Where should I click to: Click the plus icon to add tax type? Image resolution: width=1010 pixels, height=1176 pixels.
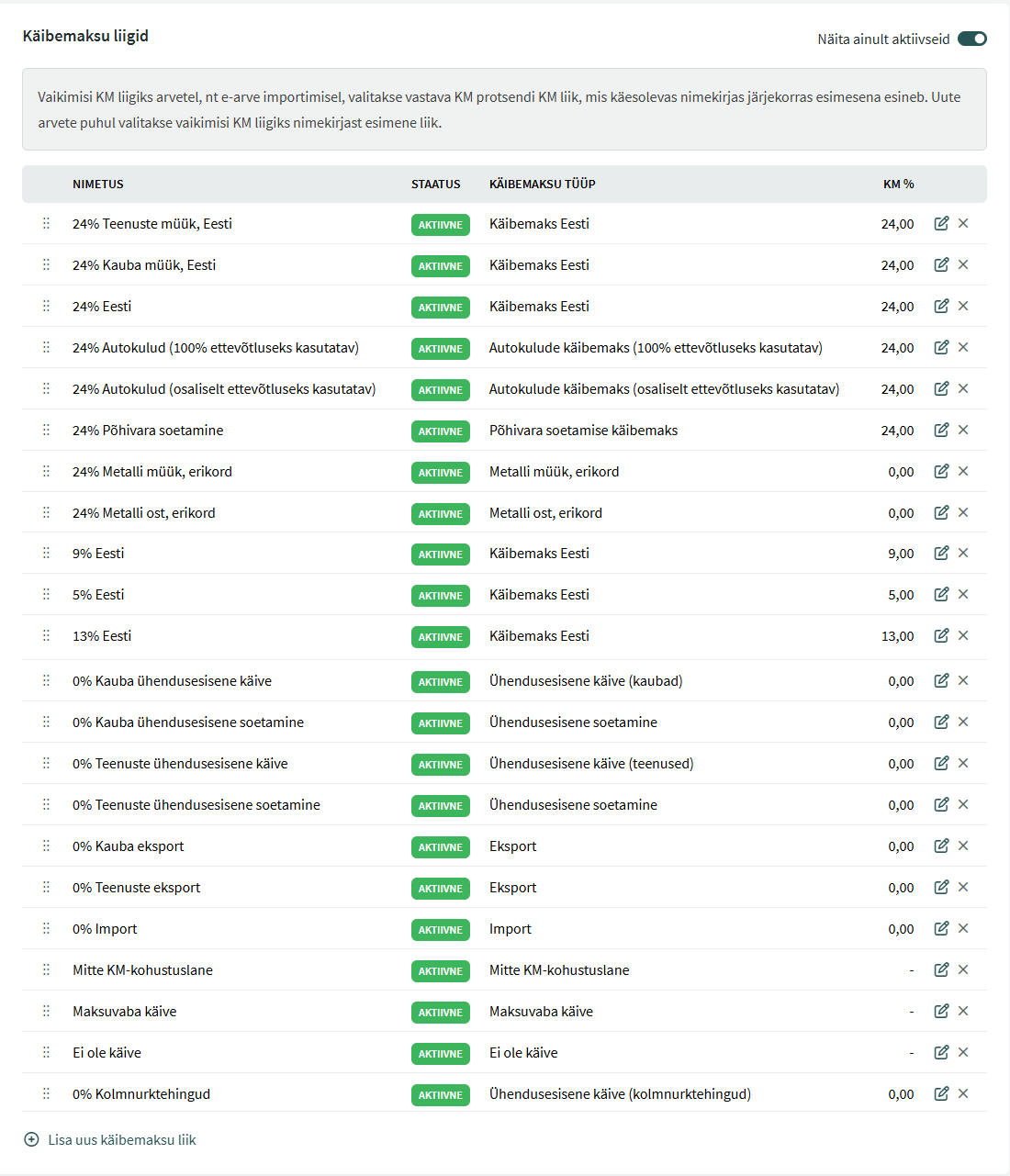31,1140
